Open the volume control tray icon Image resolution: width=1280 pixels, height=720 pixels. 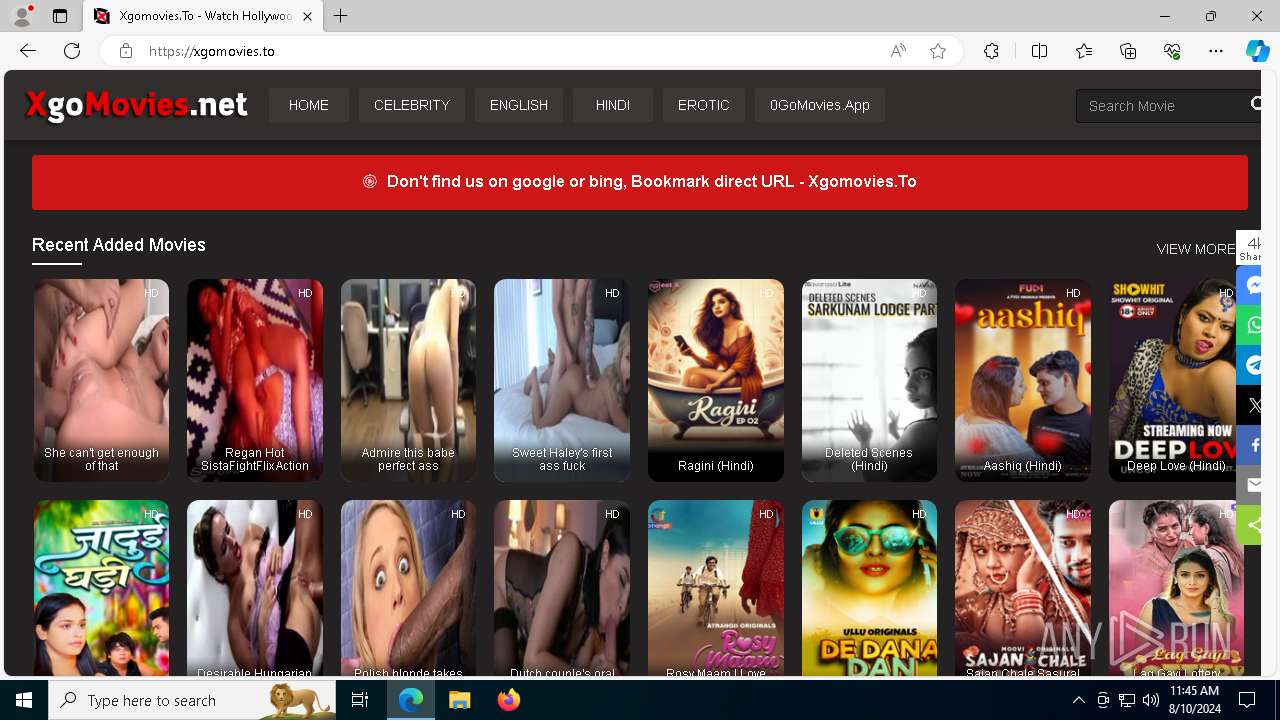(x=1151, y=700)
